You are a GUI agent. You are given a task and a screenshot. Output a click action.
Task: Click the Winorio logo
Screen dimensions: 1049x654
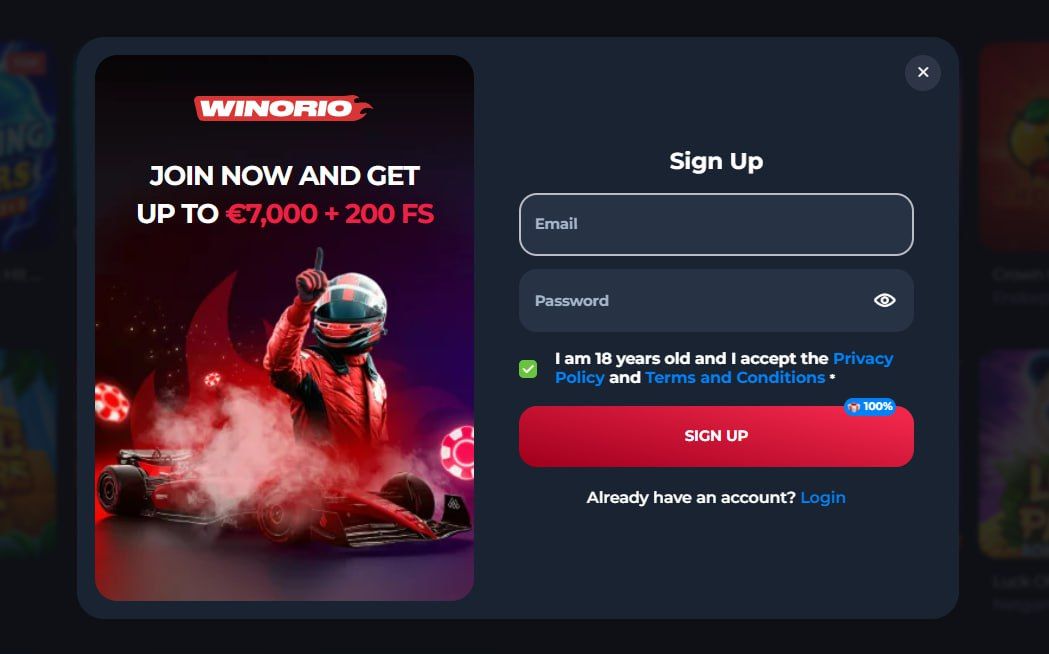(283, 108)
